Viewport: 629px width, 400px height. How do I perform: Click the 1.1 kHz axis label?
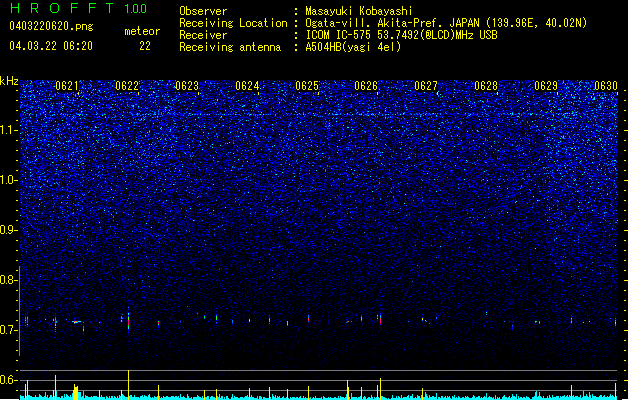pos(9,131)
